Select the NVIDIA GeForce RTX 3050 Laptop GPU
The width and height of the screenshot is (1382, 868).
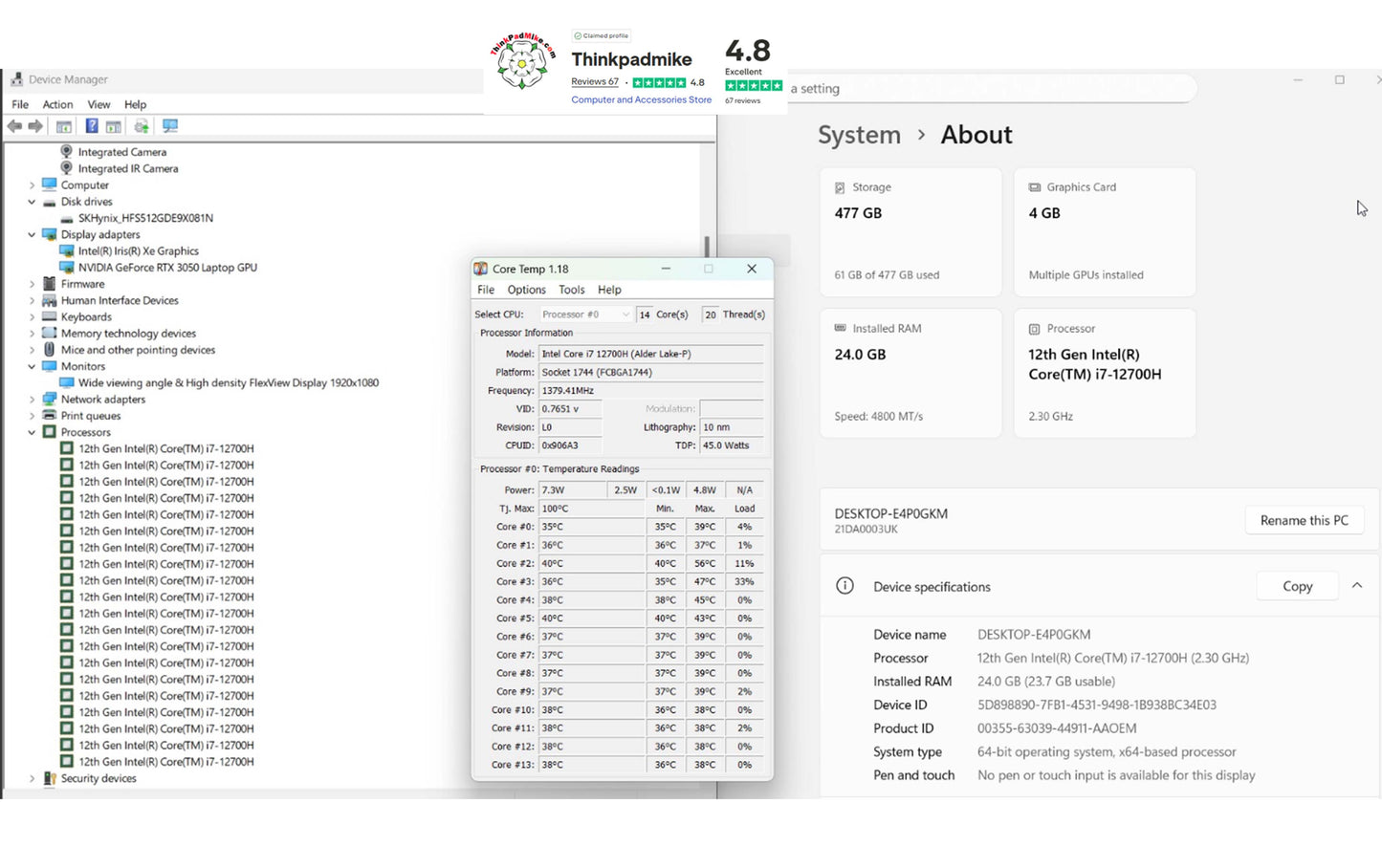point(167,268)
